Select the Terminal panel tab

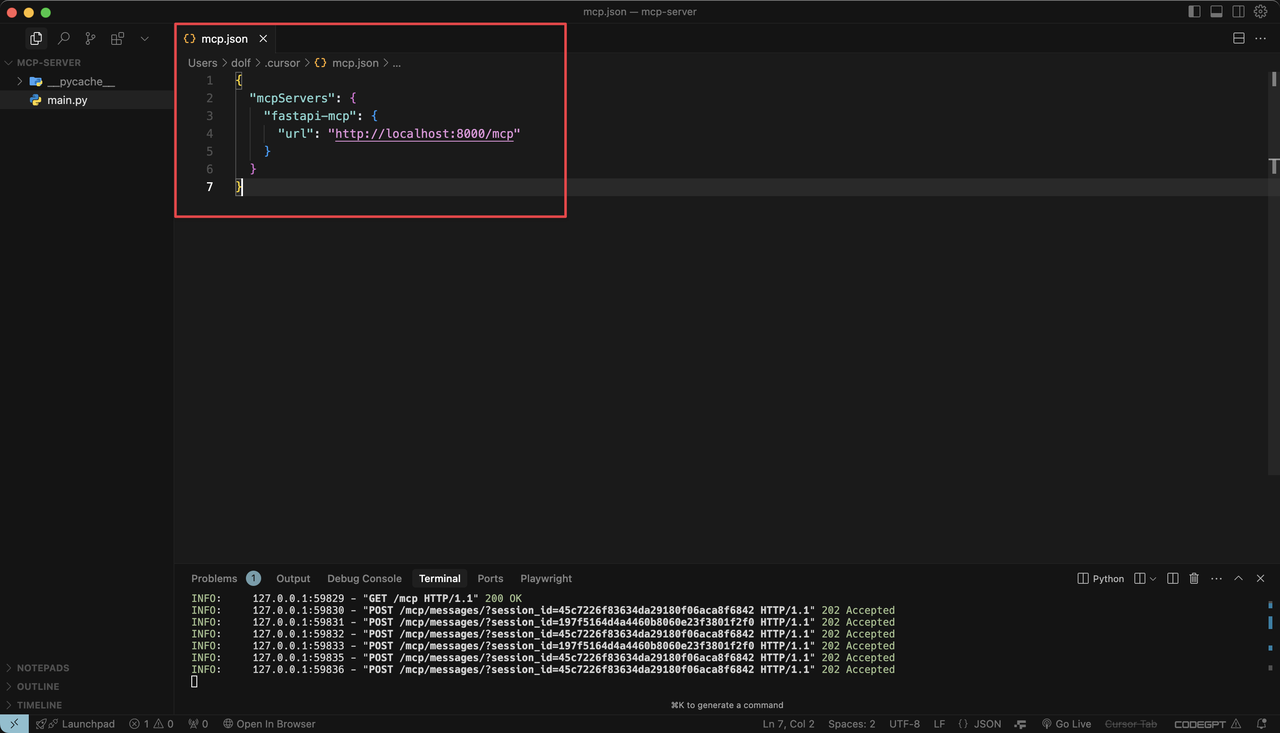440,578
